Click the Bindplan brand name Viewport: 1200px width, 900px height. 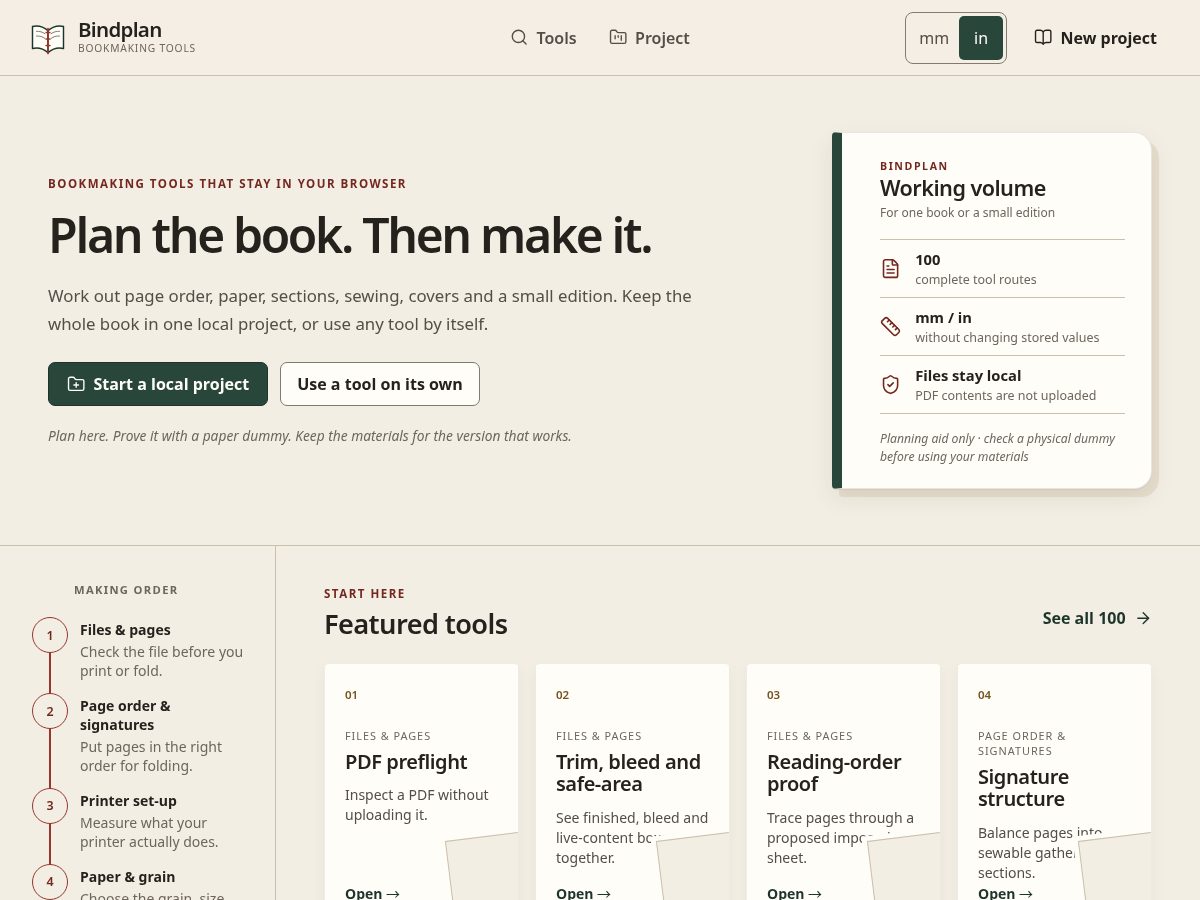[120, 30]
